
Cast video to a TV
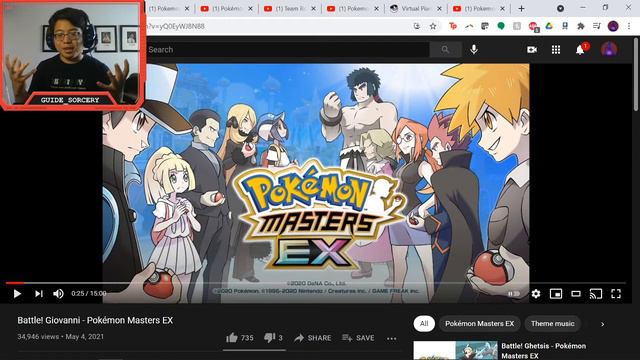pyautogui.click(x=596, y=293)
